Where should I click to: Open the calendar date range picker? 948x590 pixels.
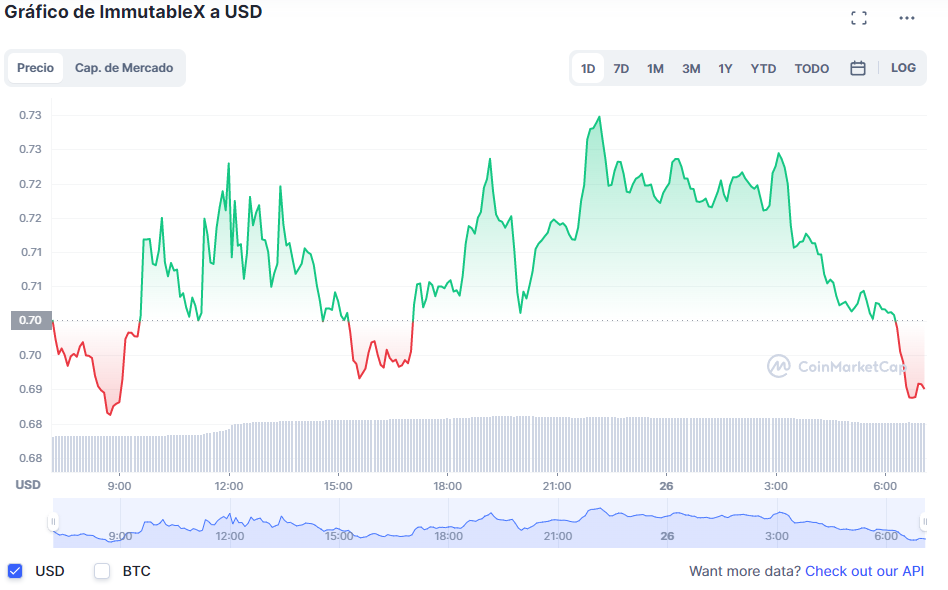click(857, 68)
